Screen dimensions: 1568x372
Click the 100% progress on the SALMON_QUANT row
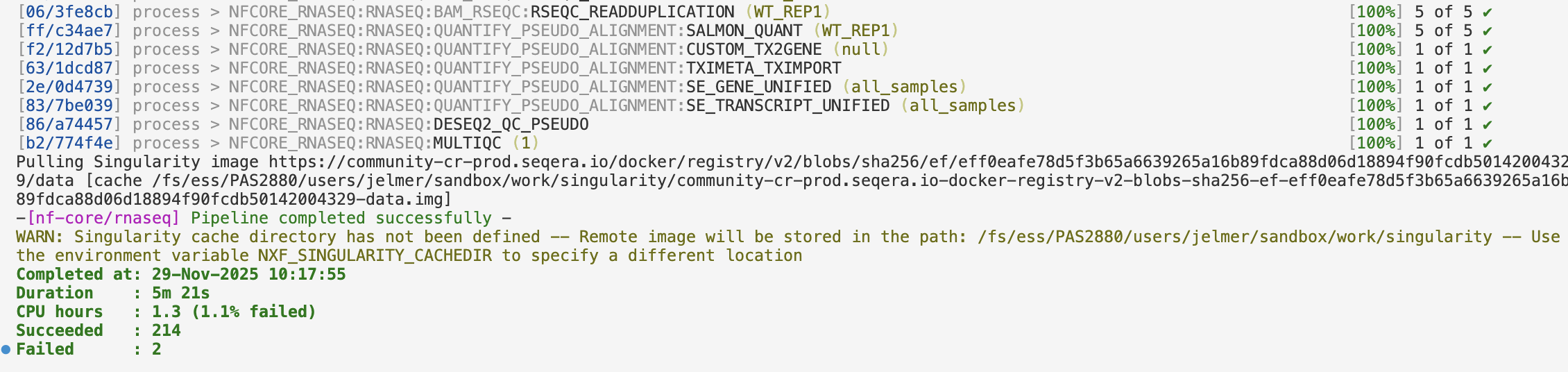coord(1375,31)
